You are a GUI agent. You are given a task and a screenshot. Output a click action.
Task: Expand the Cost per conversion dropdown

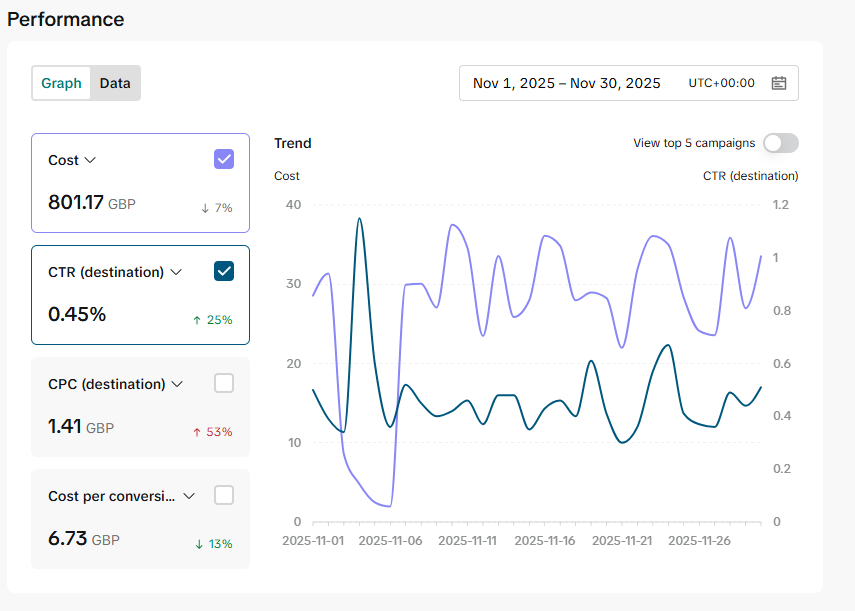(189, 496)
